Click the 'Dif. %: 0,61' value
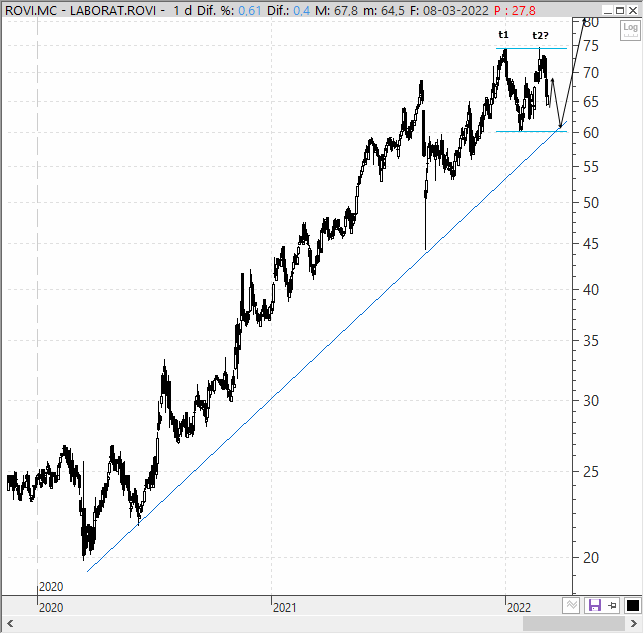This screenshot has width=644, height=634. point(229,11)
